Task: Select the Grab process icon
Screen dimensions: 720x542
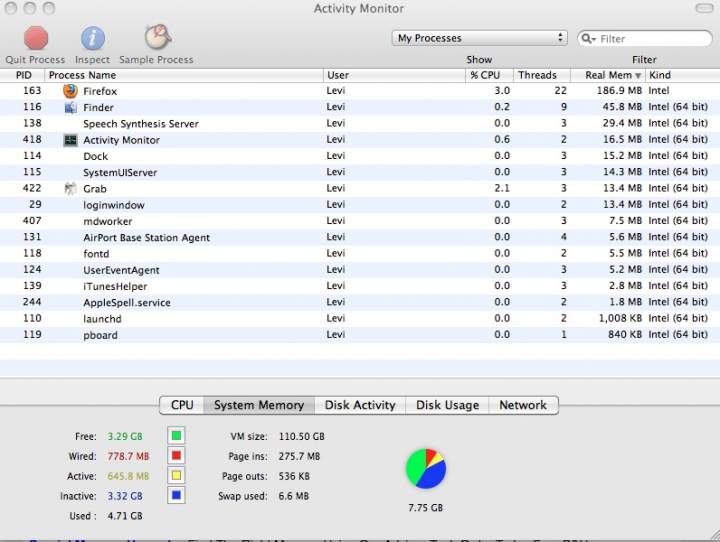Action: coord(70,188)
